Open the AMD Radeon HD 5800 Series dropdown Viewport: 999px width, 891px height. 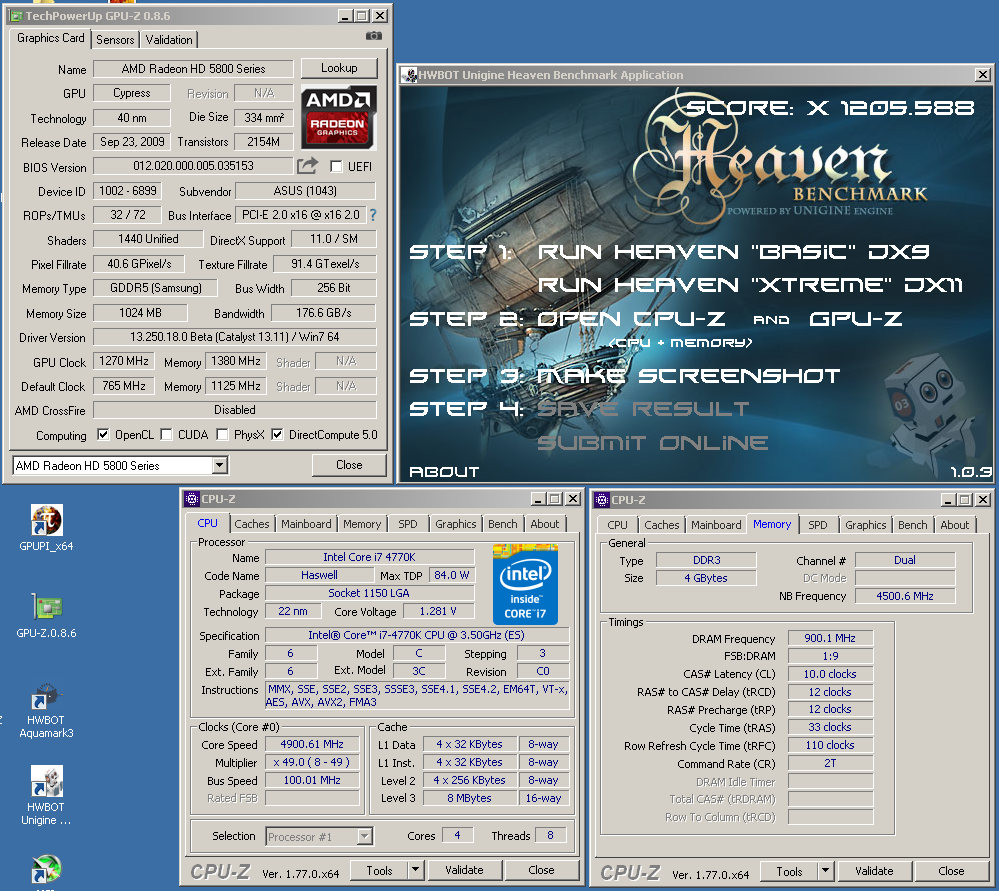click(220, 465)
